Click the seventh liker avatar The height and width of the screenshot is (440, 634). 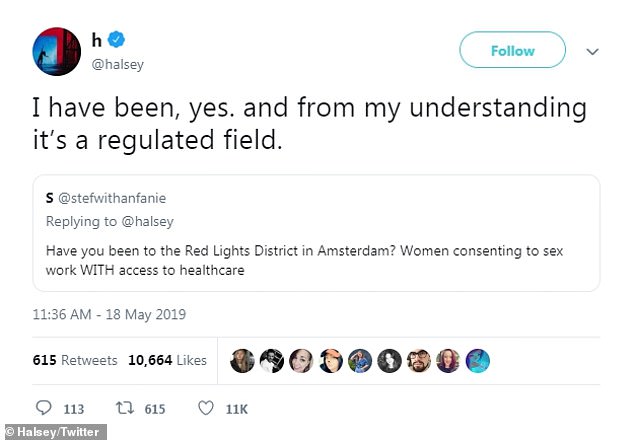click(x=419, y=360)
